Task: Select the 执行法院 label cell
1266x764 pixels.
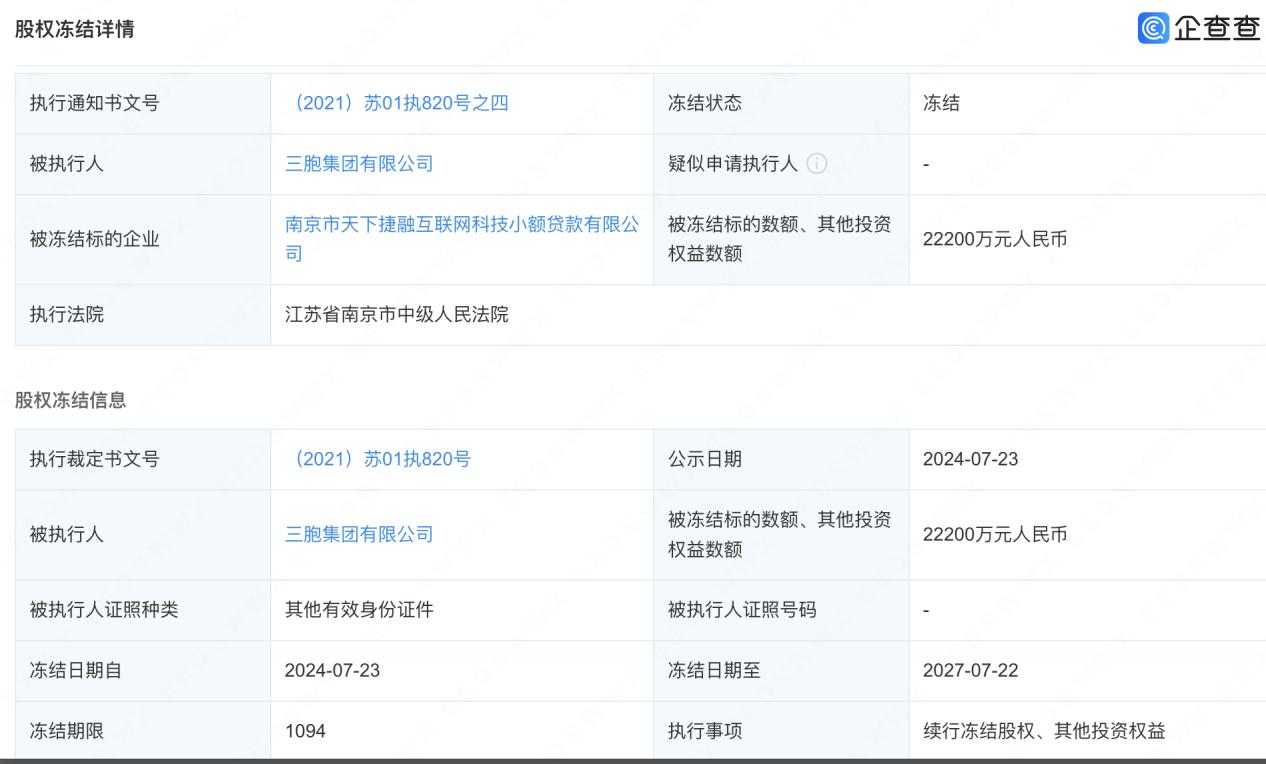Action: click(x=143, y=315)
